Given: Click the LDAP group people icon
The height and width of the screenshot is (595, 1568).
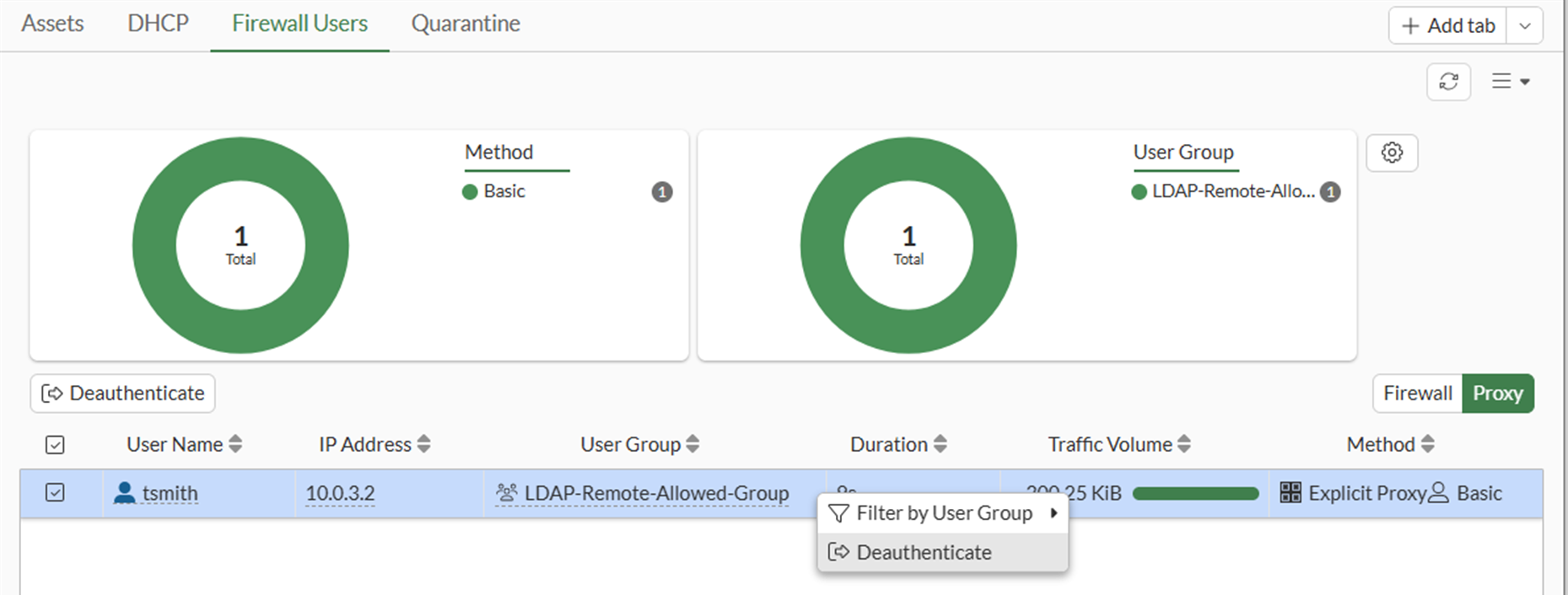Looking at the screenshot, I should pos(506,493).
